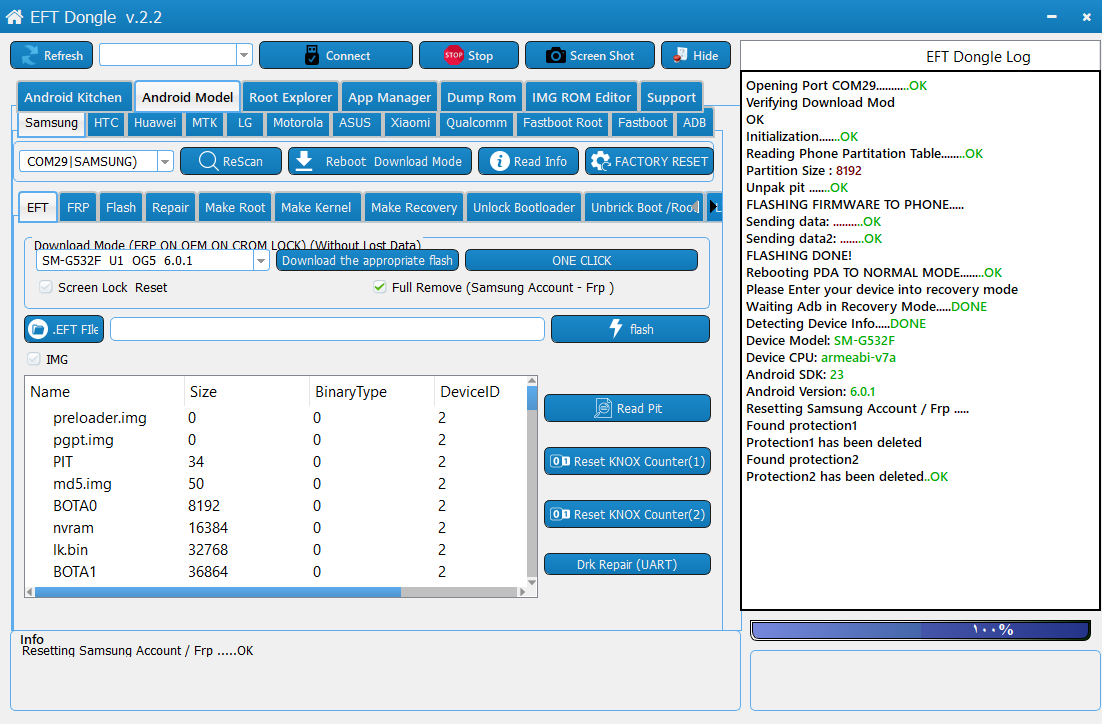Switch to the FRP sub-tab

coord(78,207)
